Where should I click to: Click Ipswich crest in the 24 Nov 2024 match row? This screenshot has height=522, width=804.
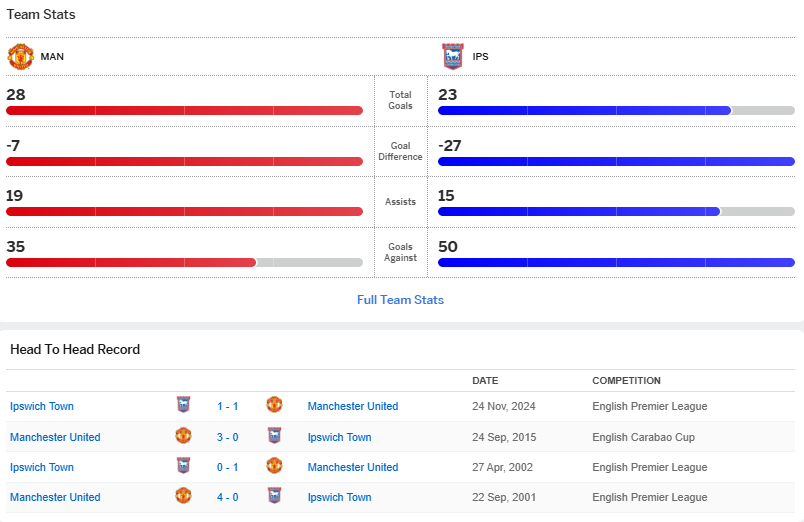pyautogui.click(x=183, y=406)
